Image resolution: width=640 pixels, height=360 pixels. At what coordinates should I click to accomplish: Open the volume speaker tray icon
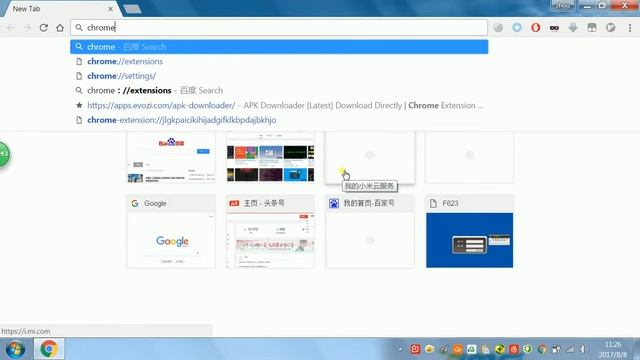point(583,349)
